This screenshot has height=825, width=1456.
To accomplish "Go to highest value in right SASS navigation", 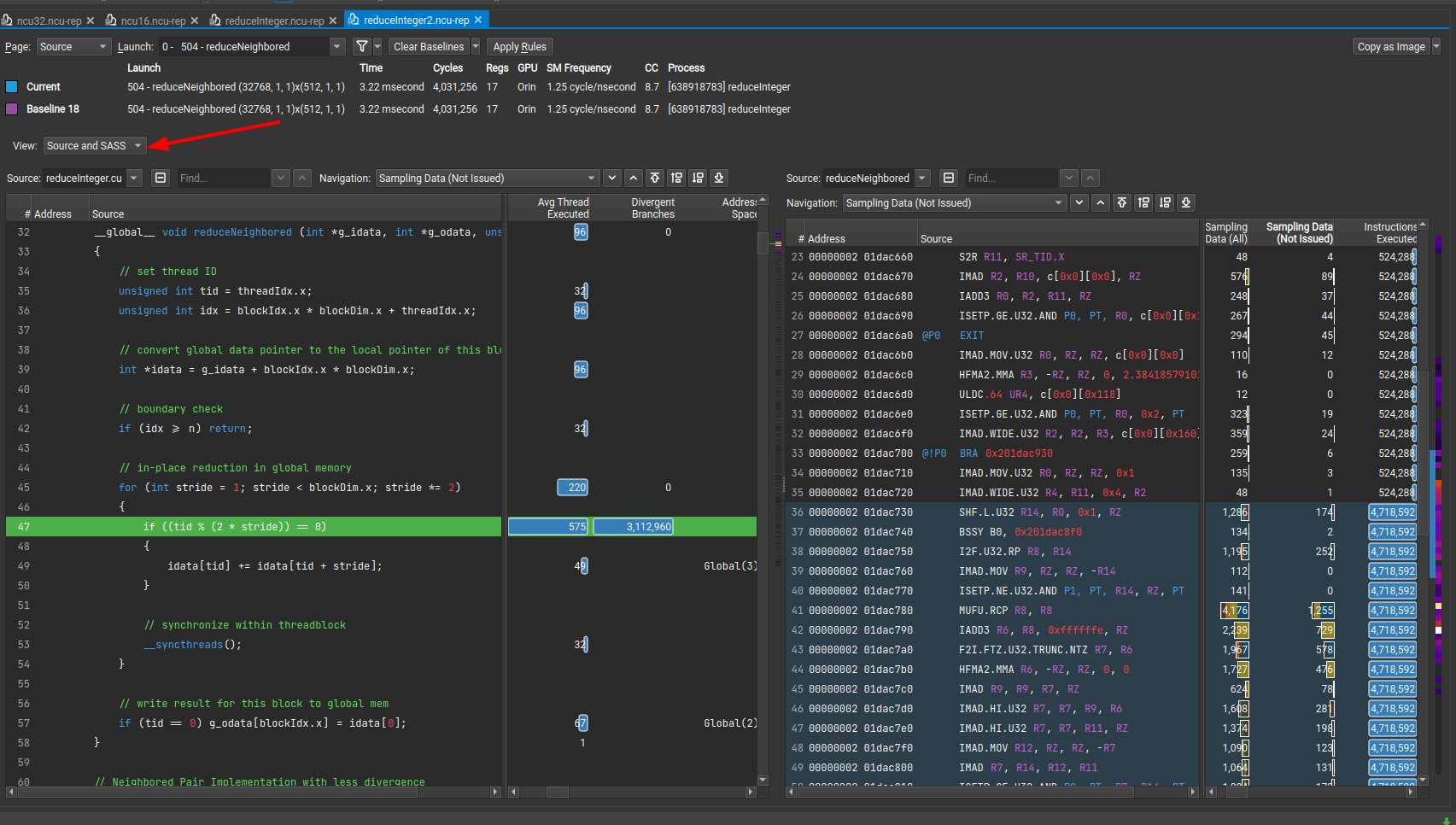I will tap(1122, 202).
